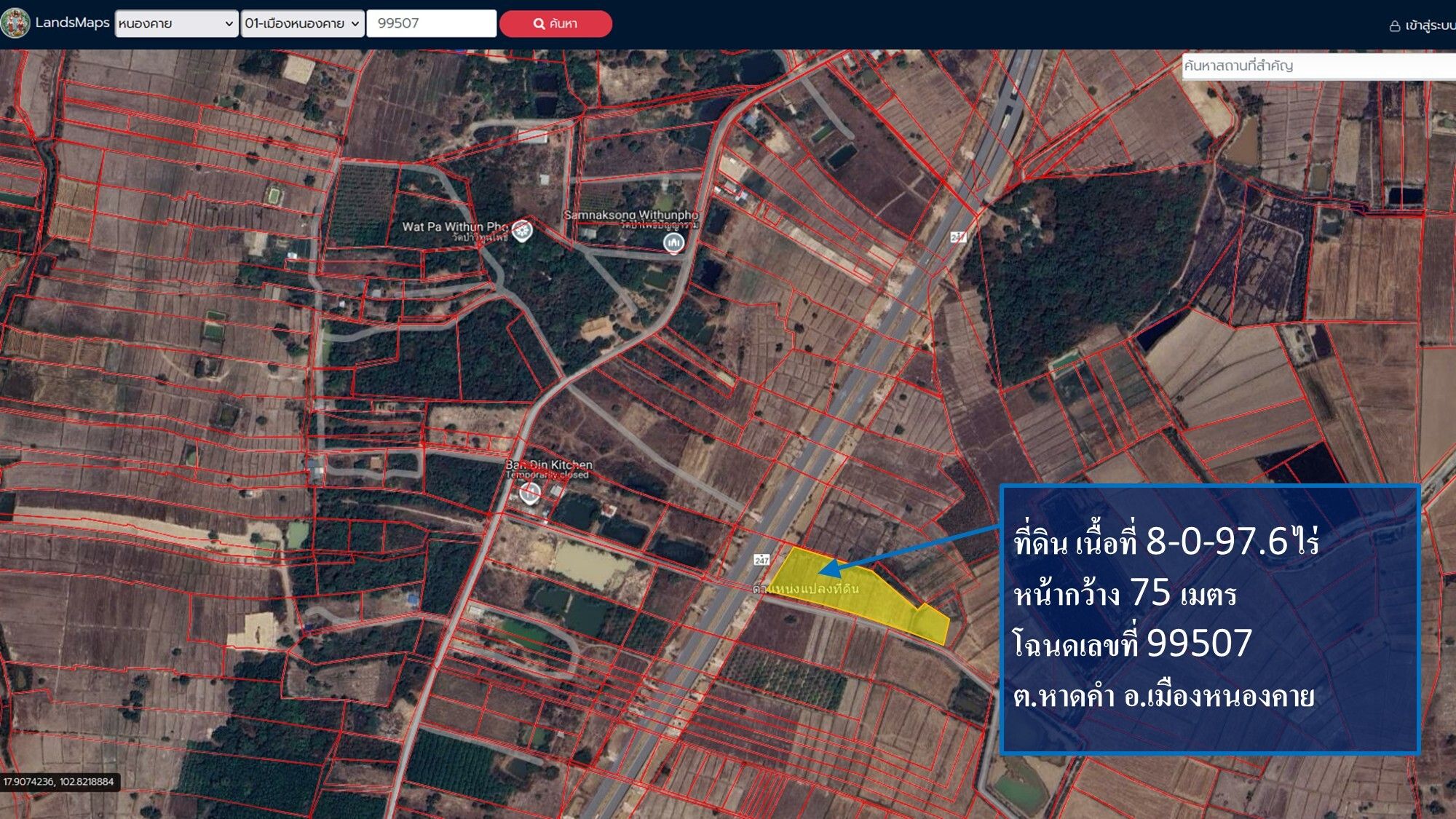Click the Wat Pa Withun Pho temple marker
Viewport: 1456px width, 819px height.
tap(522, 231)
